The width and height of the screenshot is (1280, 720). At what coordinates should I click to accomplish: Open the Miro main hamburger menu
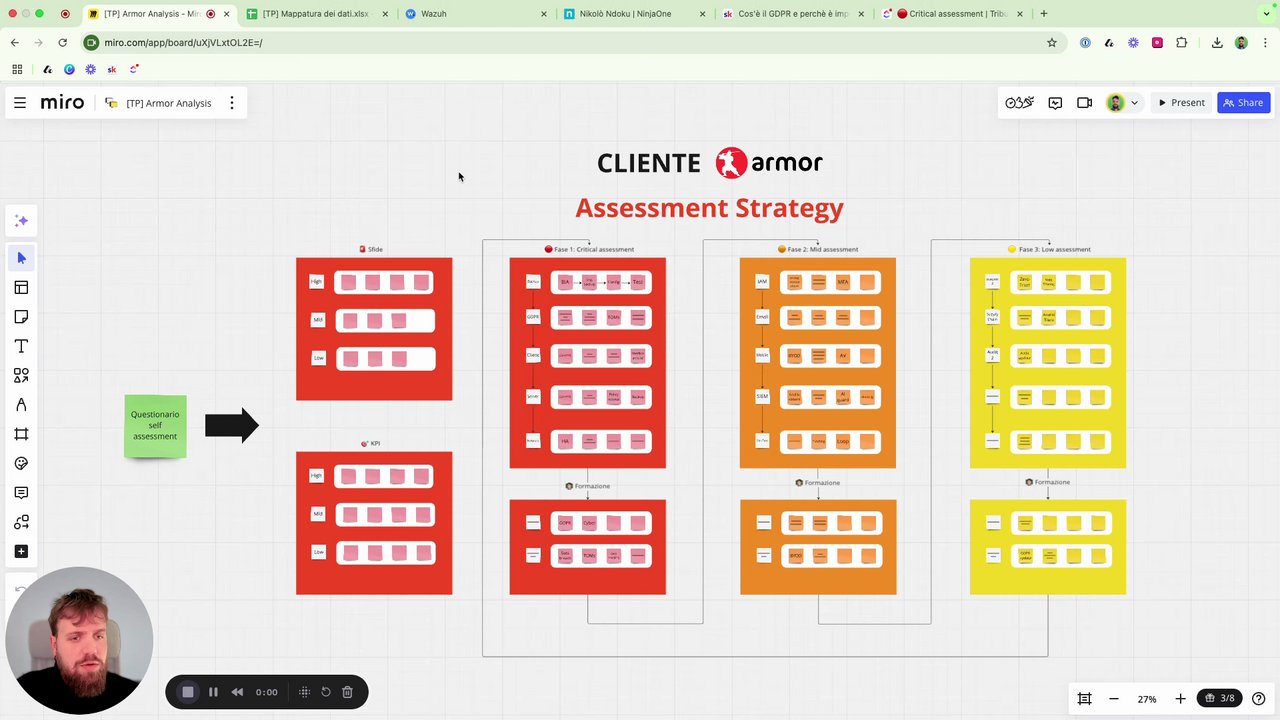point(20,103)
